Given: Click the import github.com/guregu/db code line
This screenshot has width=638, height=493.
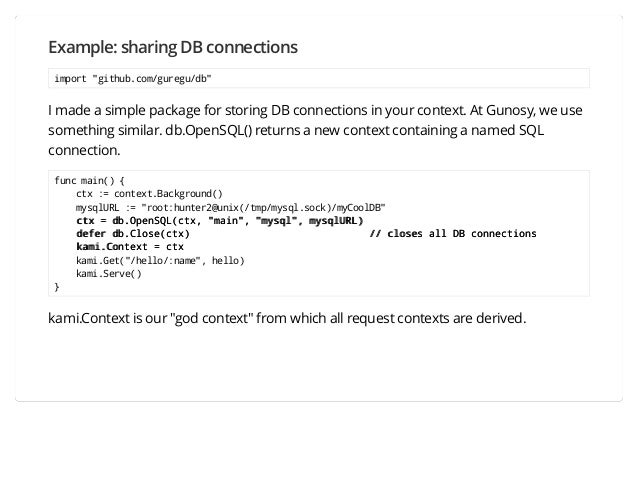Looking at the screenshot, I should (x=133, y=79).
